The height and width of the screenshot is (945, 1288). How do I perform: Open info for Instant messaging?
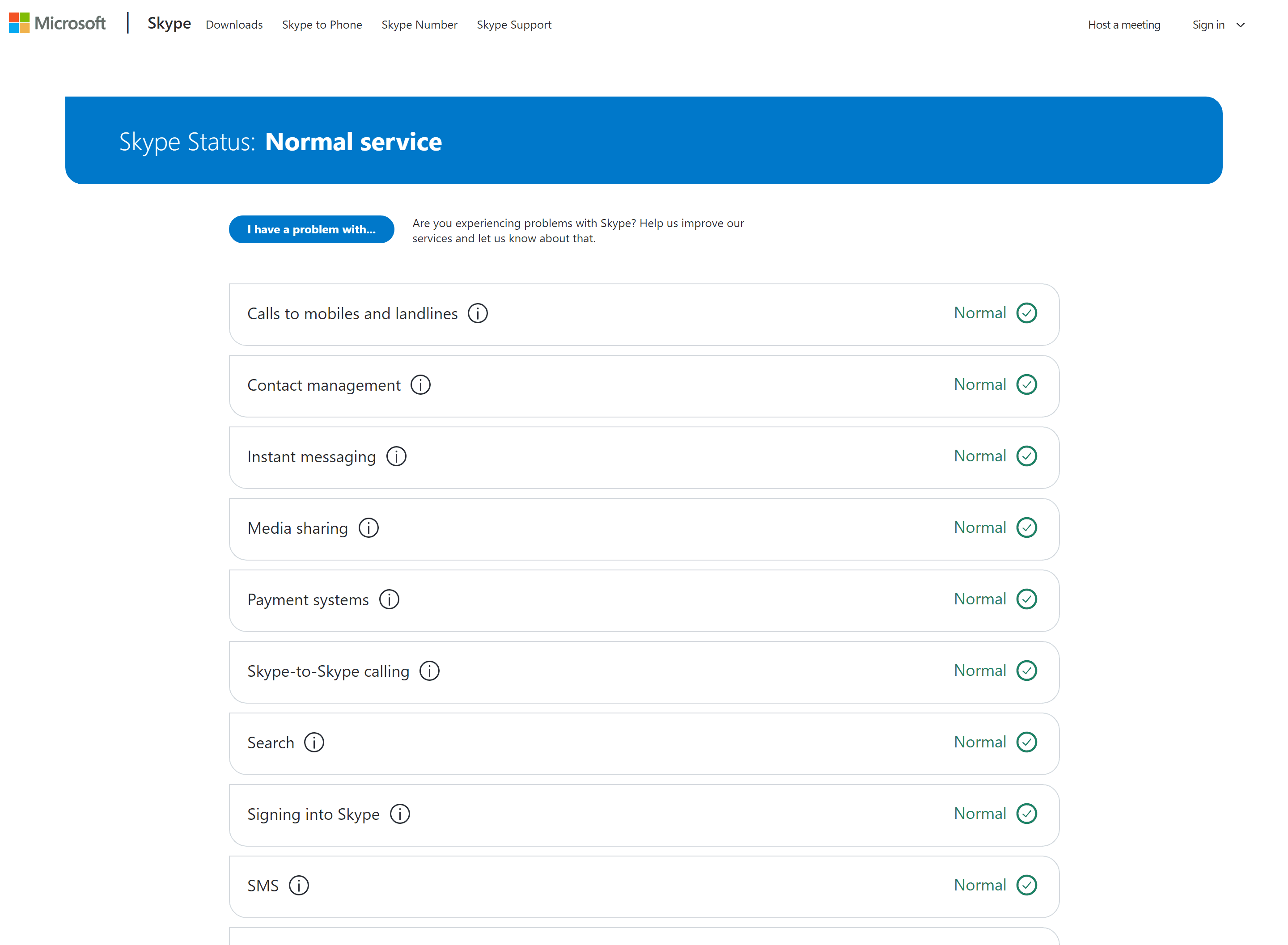click(395, 456)
